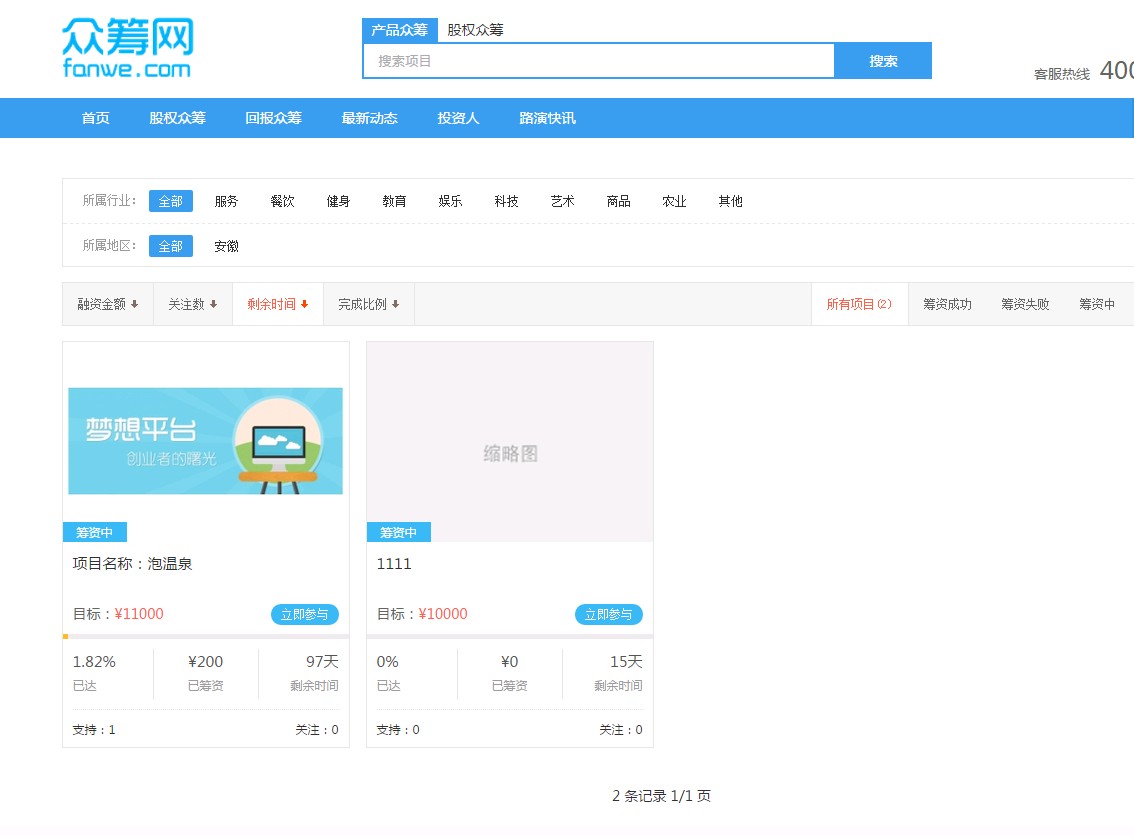
Task: Click the 筹资中 badge on 1111 card
Action: point(398,531)
